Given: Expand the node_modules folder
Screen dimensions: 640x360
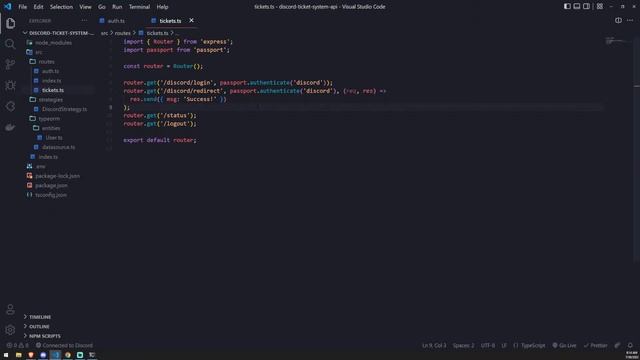Looking at the screenshot, I should pyautogui.click(x=49, y=42).
